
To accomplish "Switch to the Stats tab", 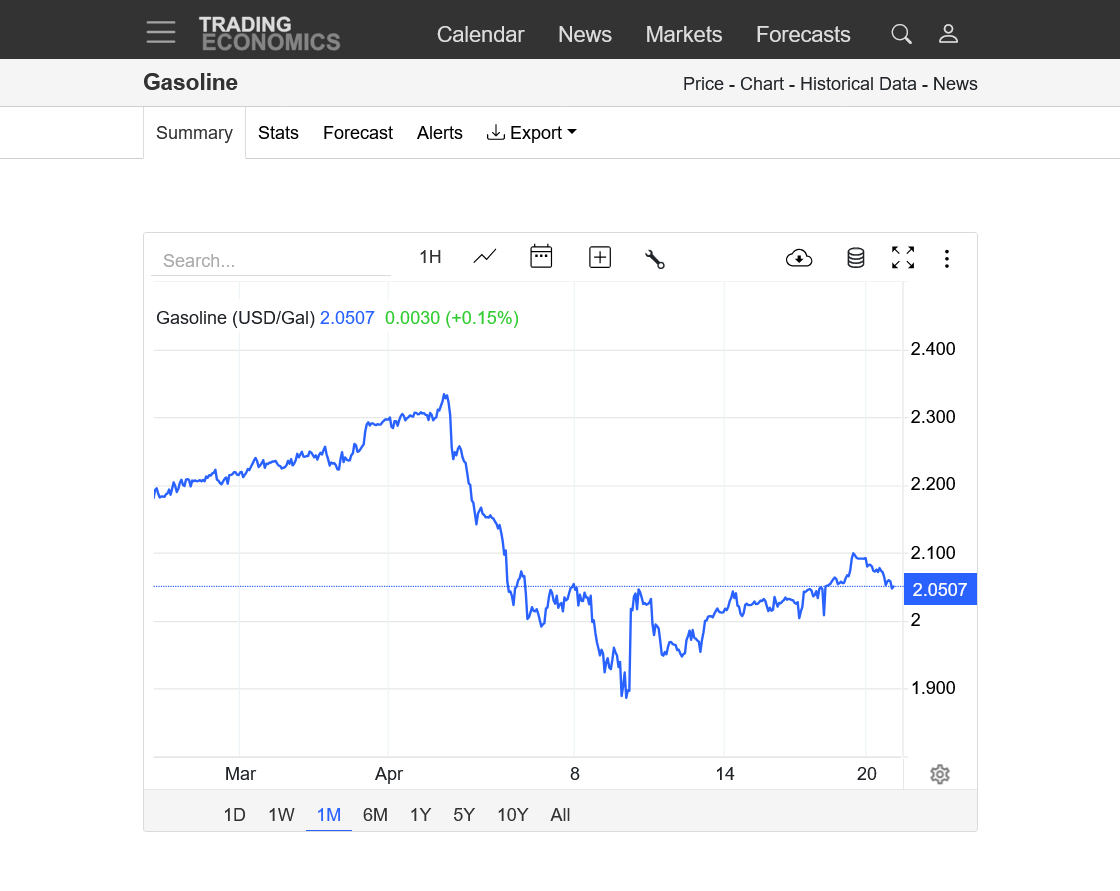I will click(x=278, y=133).
